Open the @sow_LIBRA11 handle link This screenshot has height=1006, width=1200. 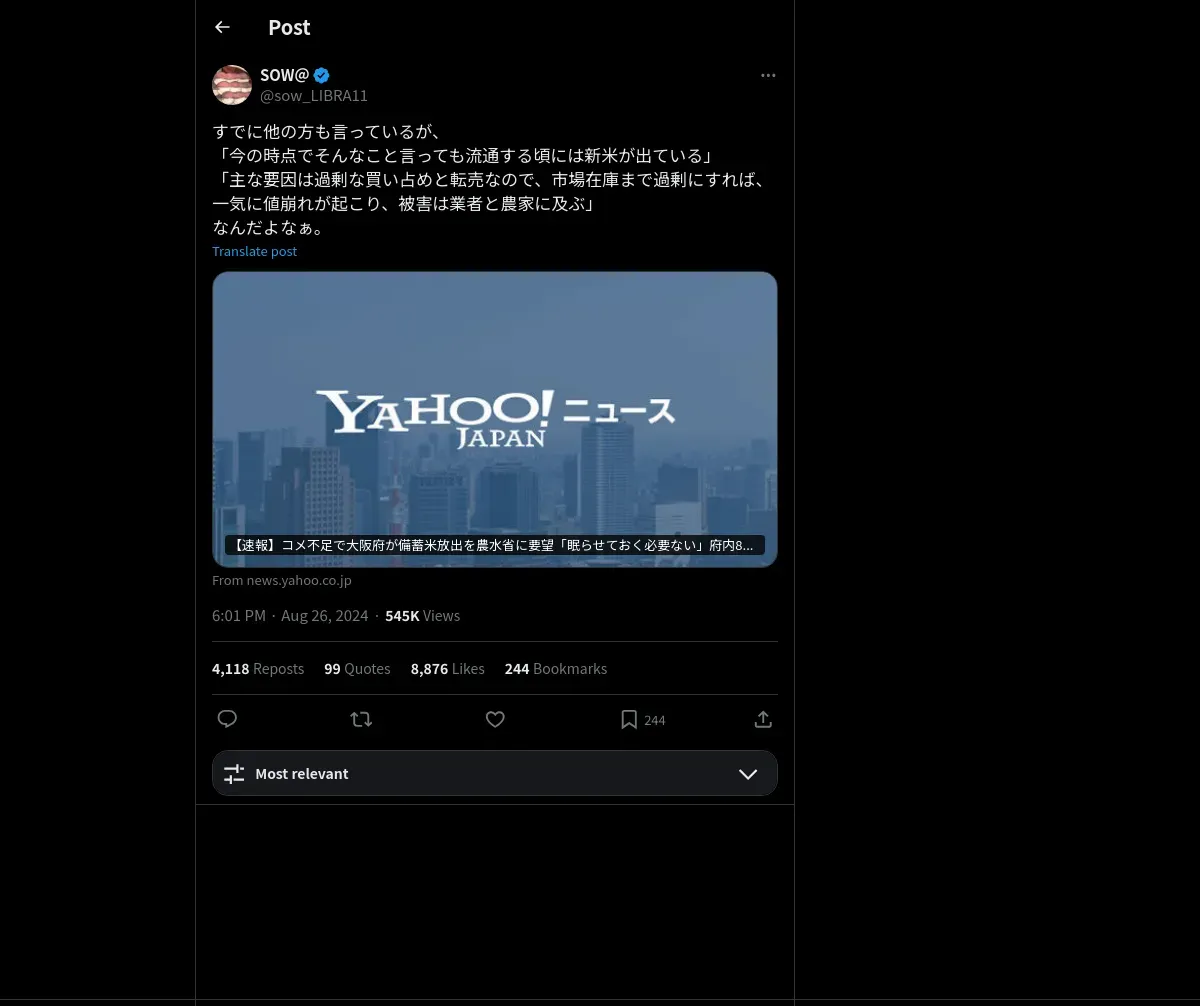[x=314, y=96]
